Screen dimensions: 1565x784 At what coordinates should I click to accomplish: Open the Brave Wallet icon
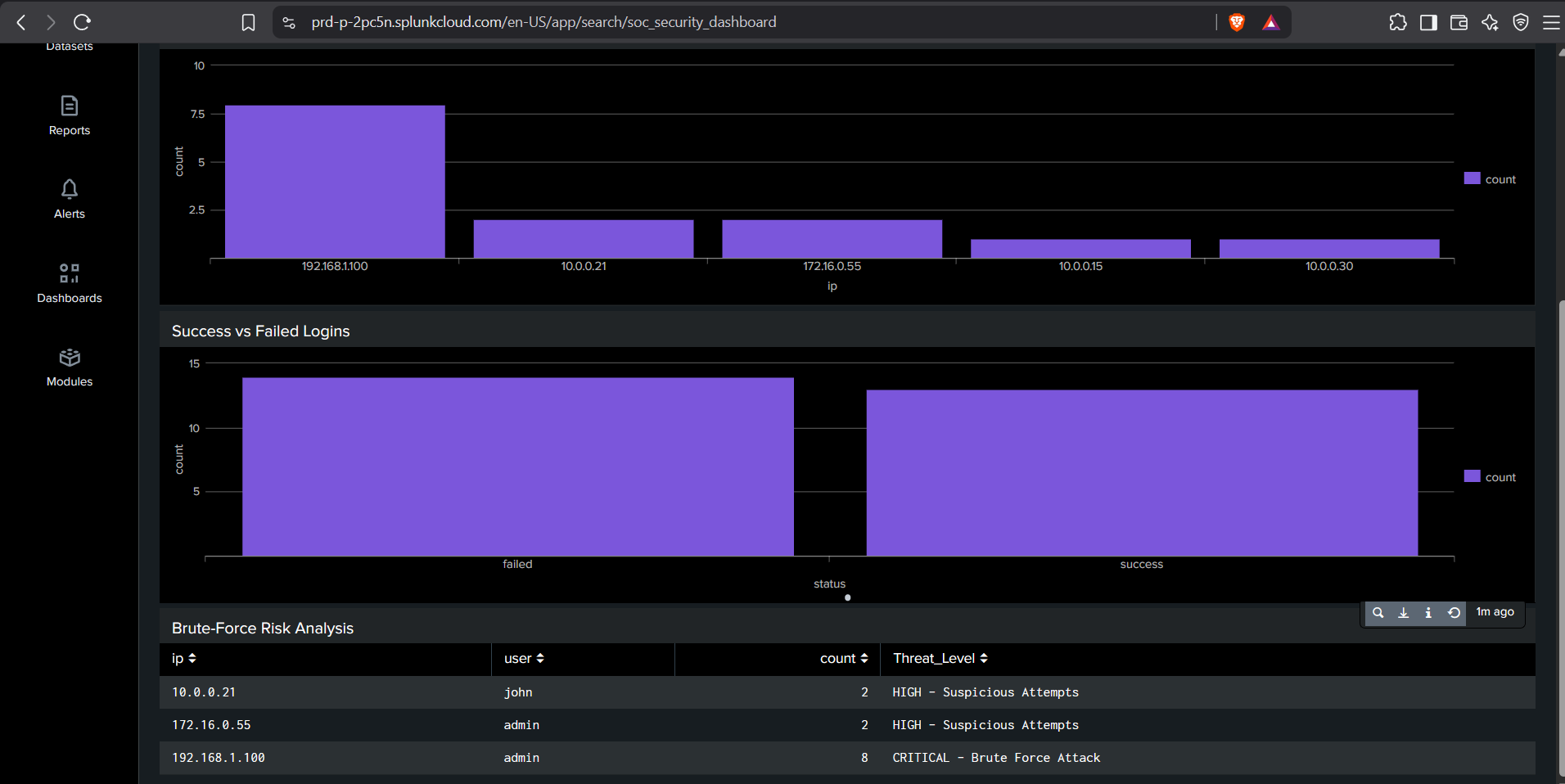(x=1459, y=22)
